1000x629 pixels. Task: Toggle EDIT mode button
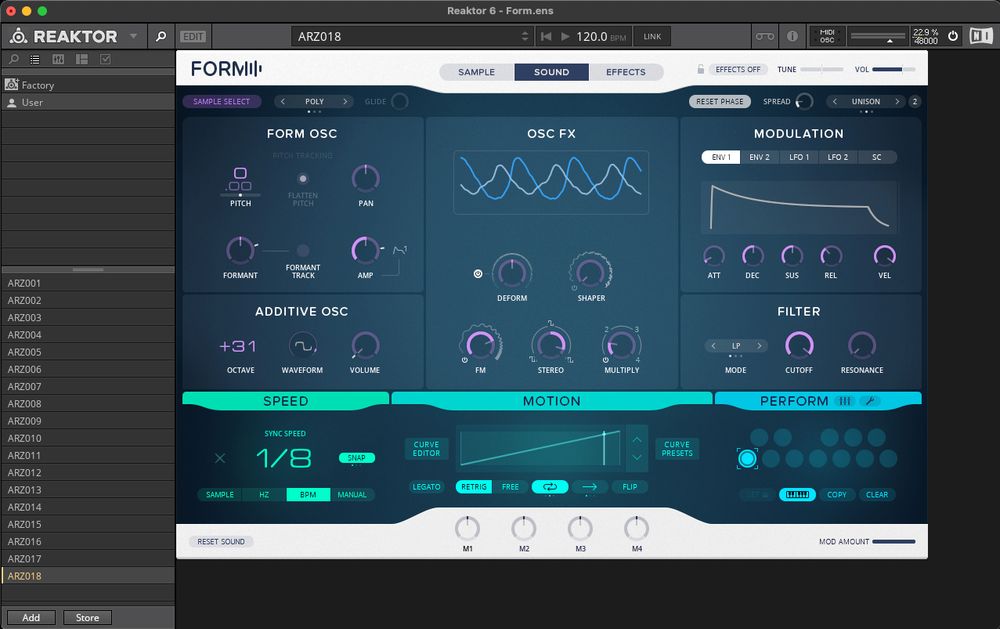tap(193, 36)
